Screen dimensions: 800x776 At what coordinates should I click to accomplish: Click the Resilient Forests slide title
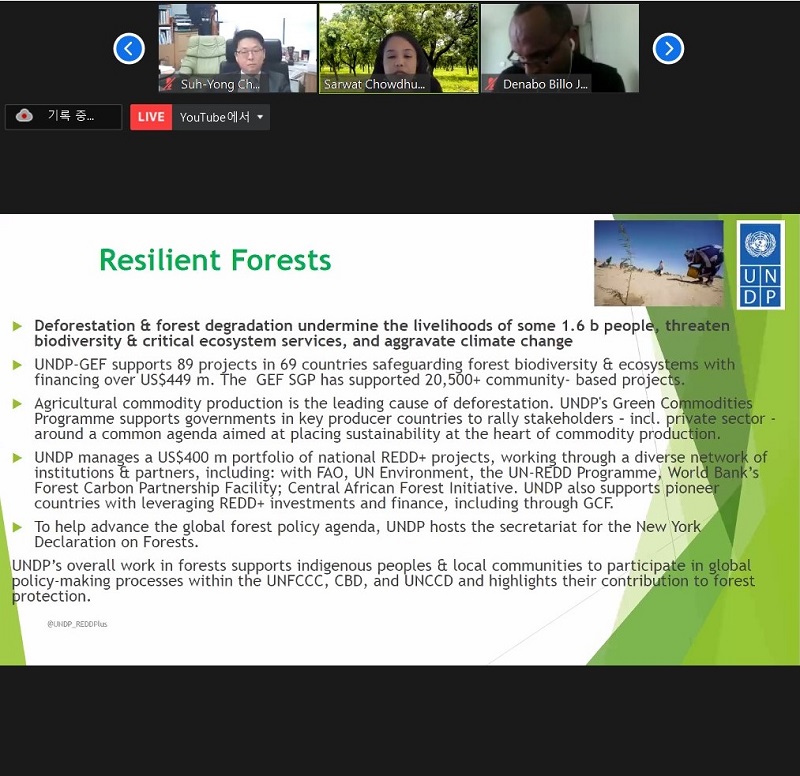coord(215,260)
